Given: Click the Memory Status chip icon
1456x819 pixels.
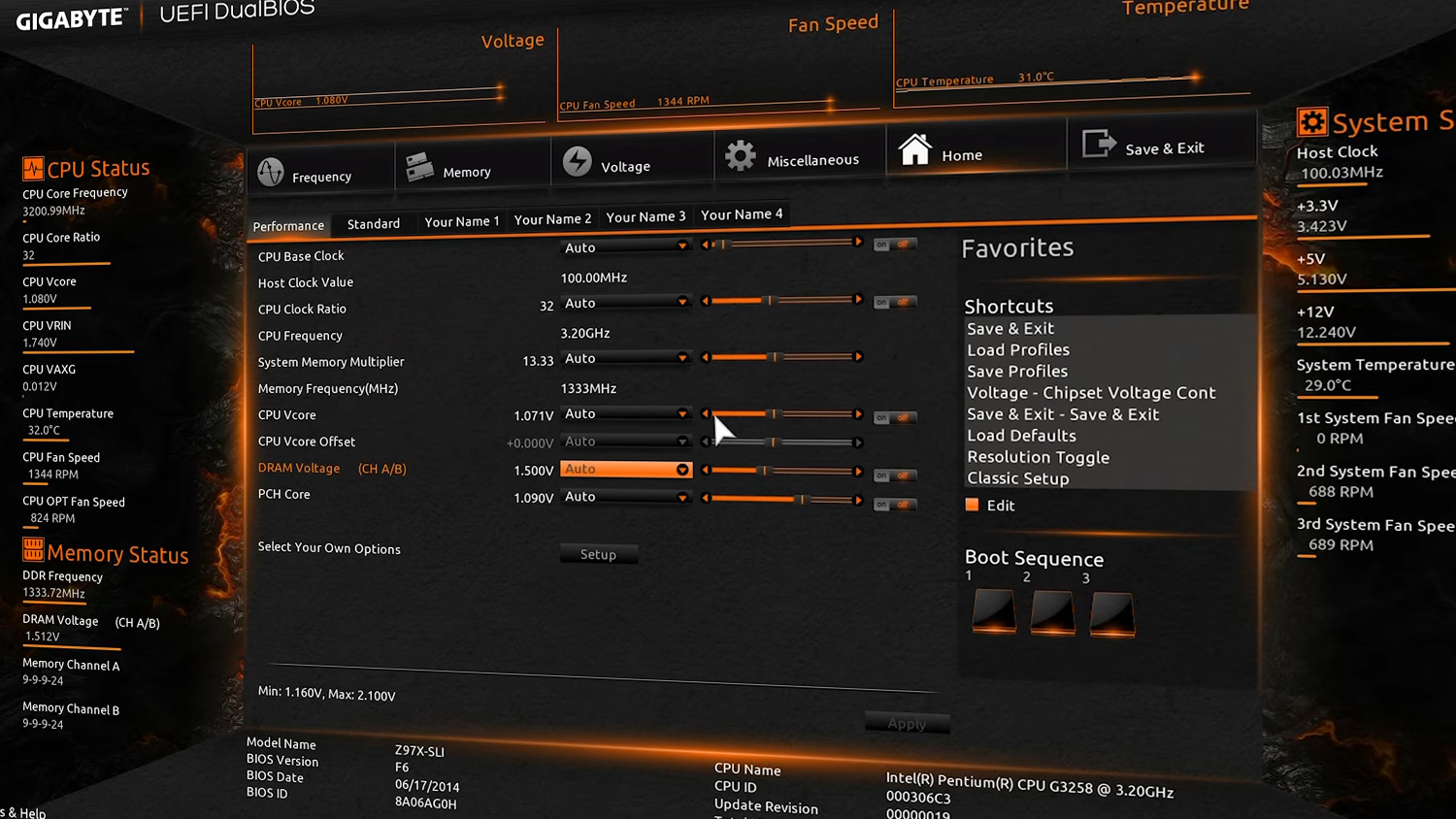Looking at the screenshot, I should pyautogui.click(x=33, y=549).
